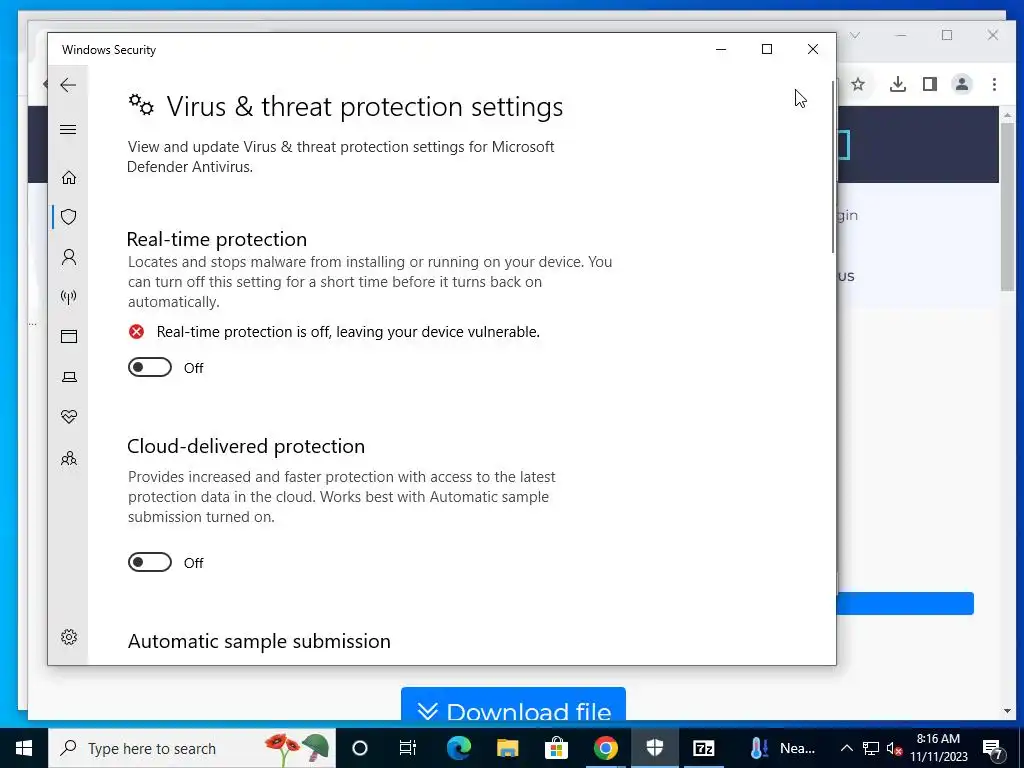Open Device performance & health heart icon
The image size is (1024, 768).
point(69,417)
